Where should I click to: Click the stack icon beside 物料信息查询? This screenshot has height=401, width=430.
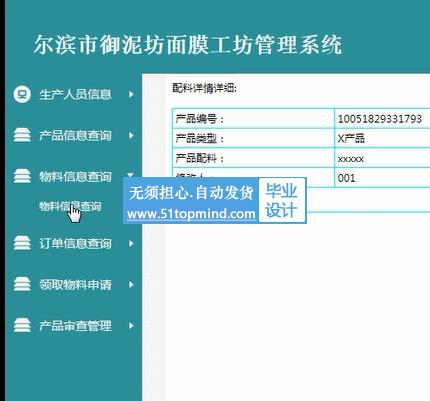coord(22,176)
